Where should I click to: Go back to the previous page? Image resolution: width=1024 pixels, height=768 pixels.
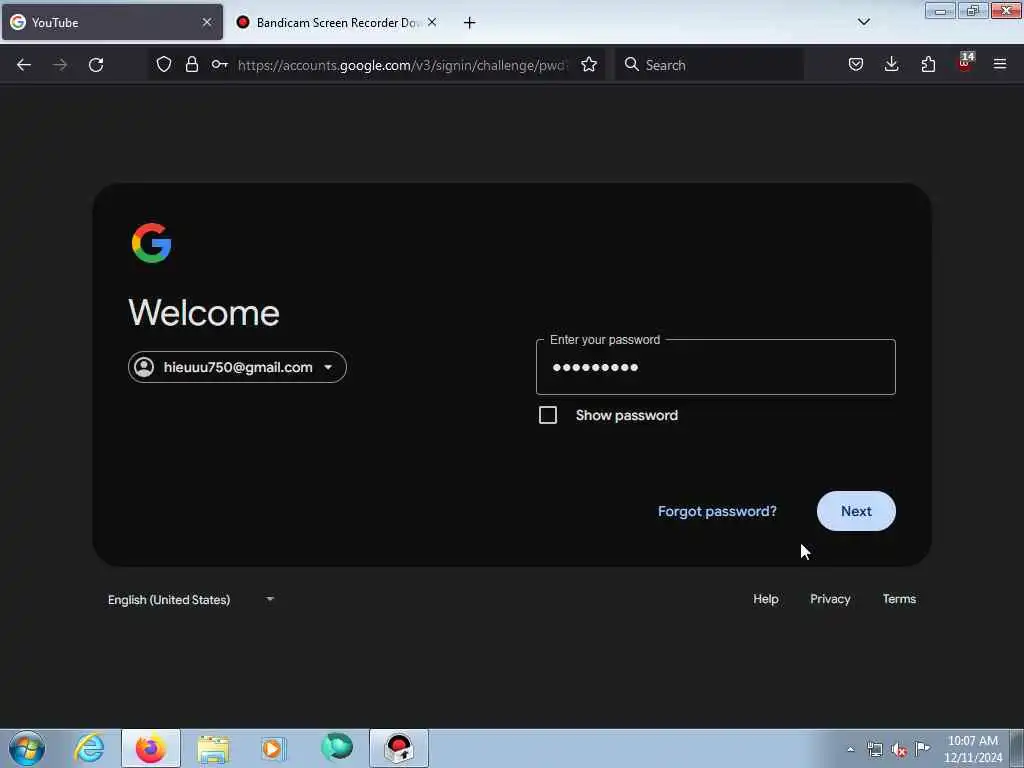(x=24, y=65)
